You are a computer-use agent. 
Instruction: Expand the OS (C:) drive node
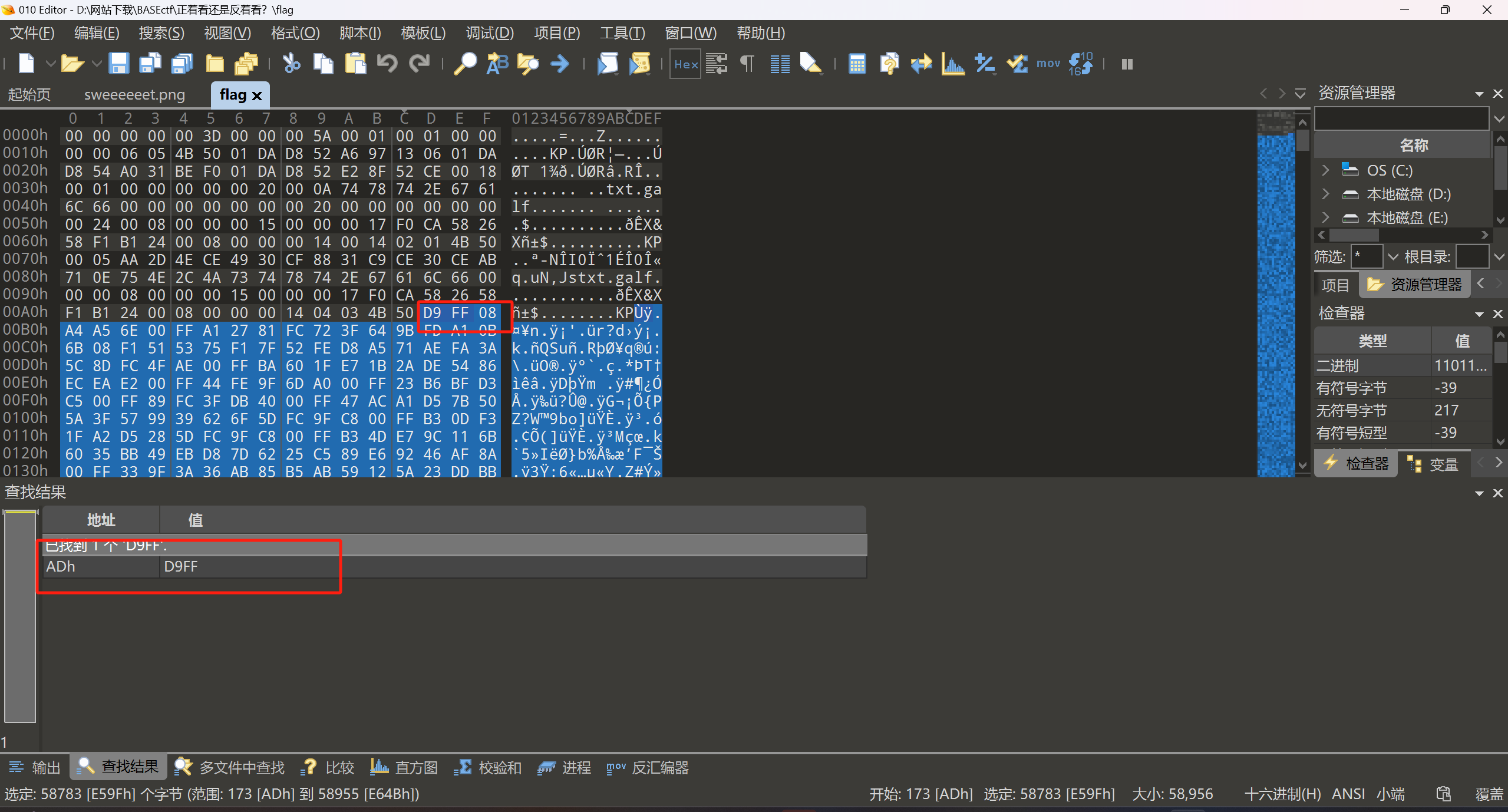[1325, 170]
